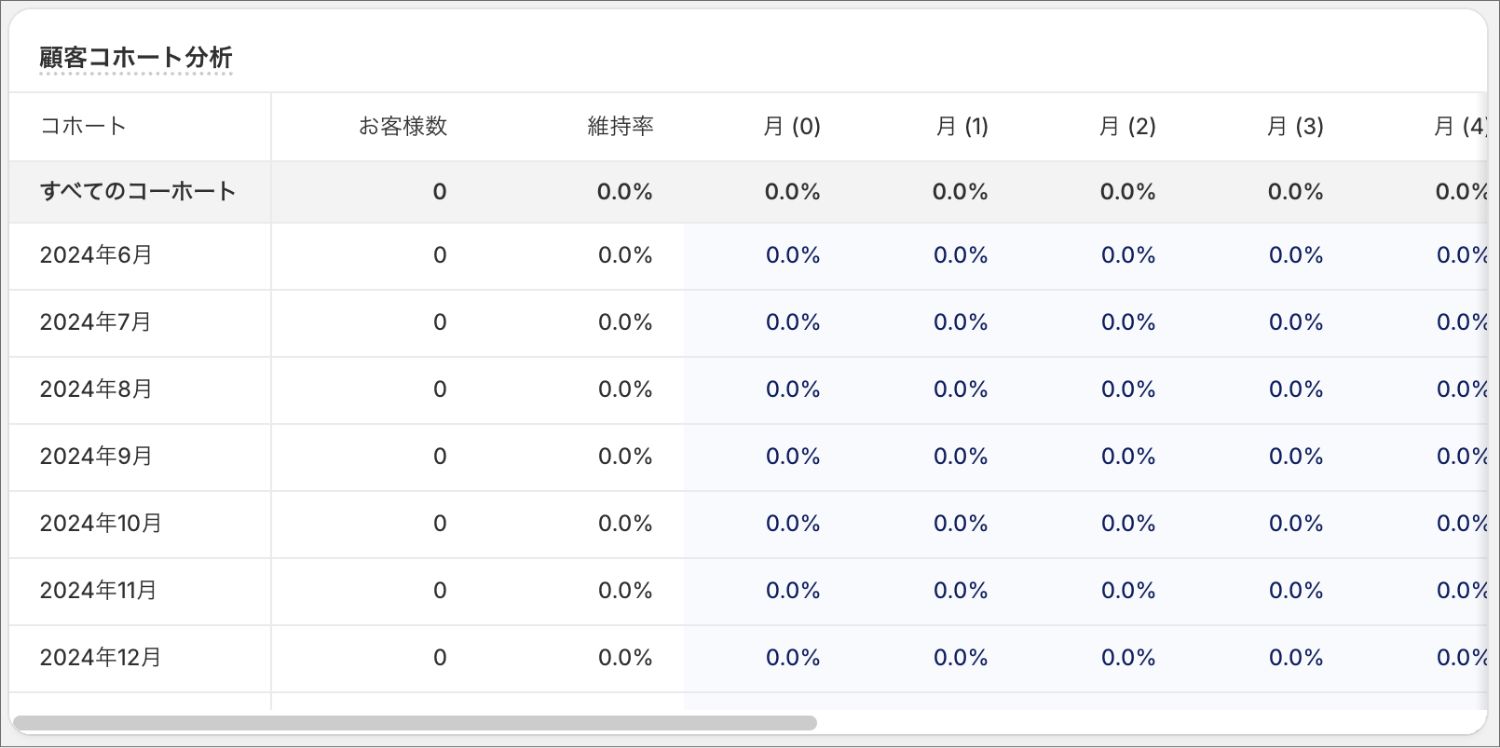The image size is (1500, 748).
Task: Select the 2024年10月 cohort row
Action: click(101, 523)
